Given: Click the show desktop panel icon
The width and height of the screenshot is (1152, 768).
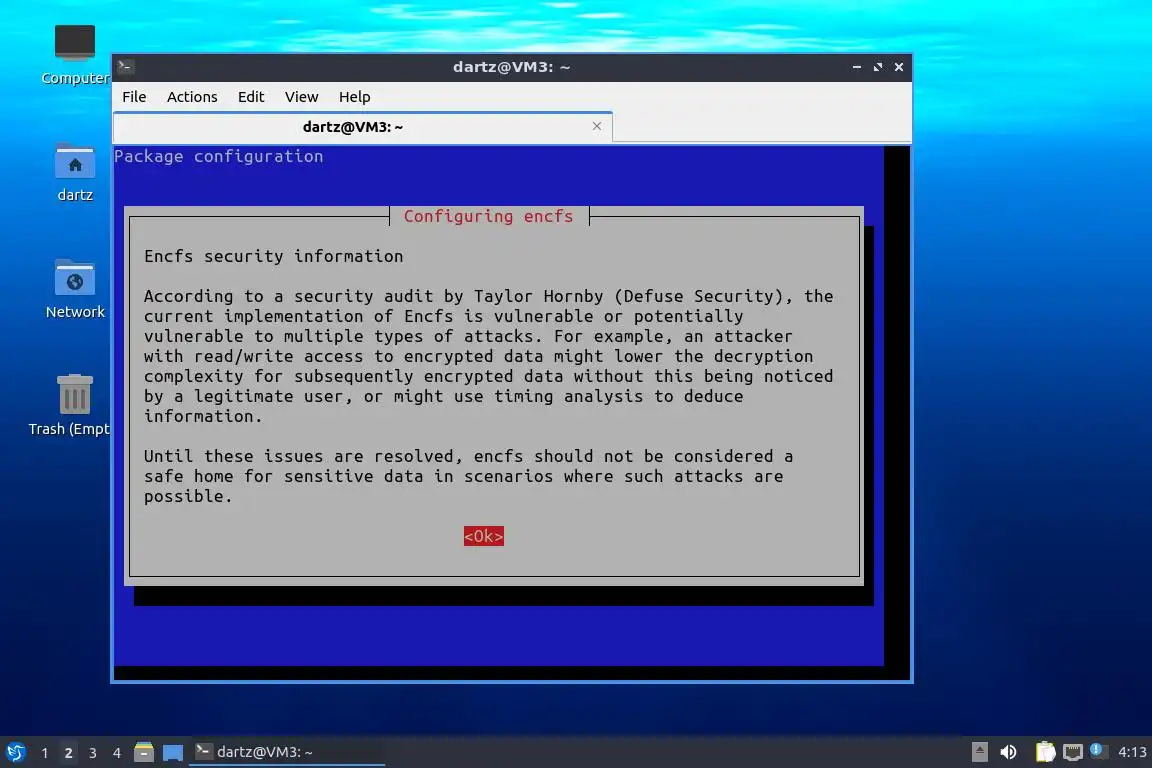Looking at the screenshot, I should point(173,752).
